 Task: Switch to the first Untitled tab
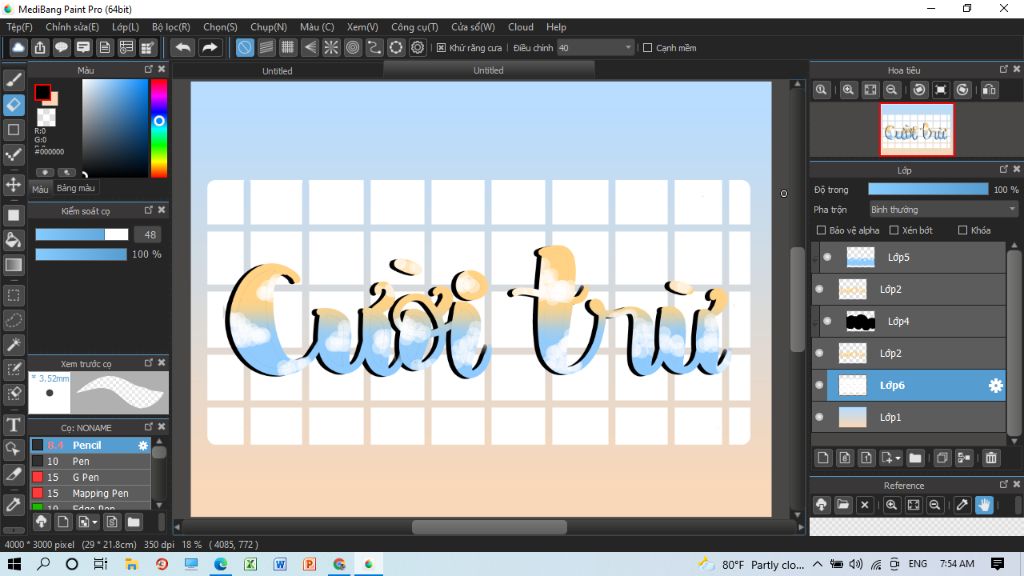277,71
